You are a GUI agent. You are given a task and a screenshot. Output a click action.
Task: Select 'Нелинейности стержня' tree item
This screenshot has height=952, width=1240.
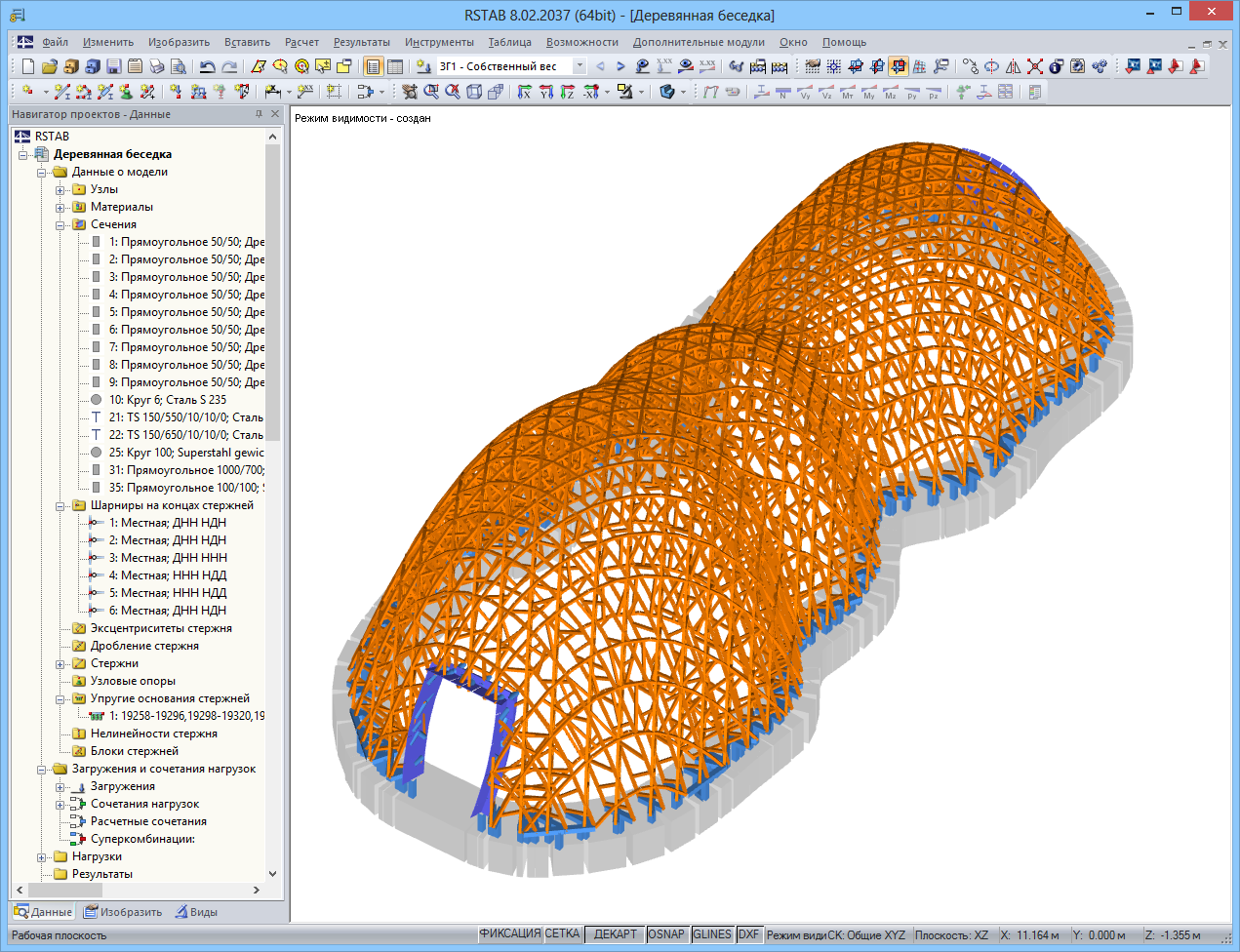(154, 734)
